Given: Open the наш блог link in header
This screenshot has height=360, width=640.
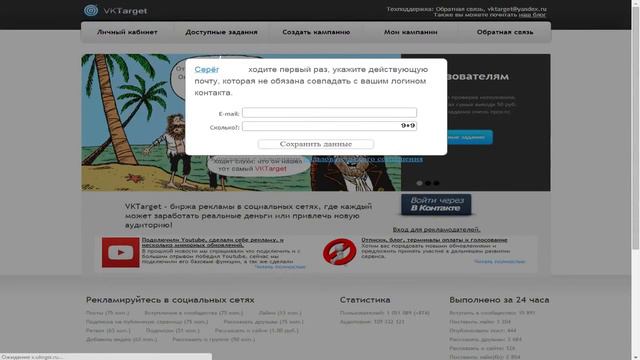Looking at the screenshot, I should (532, 15).
